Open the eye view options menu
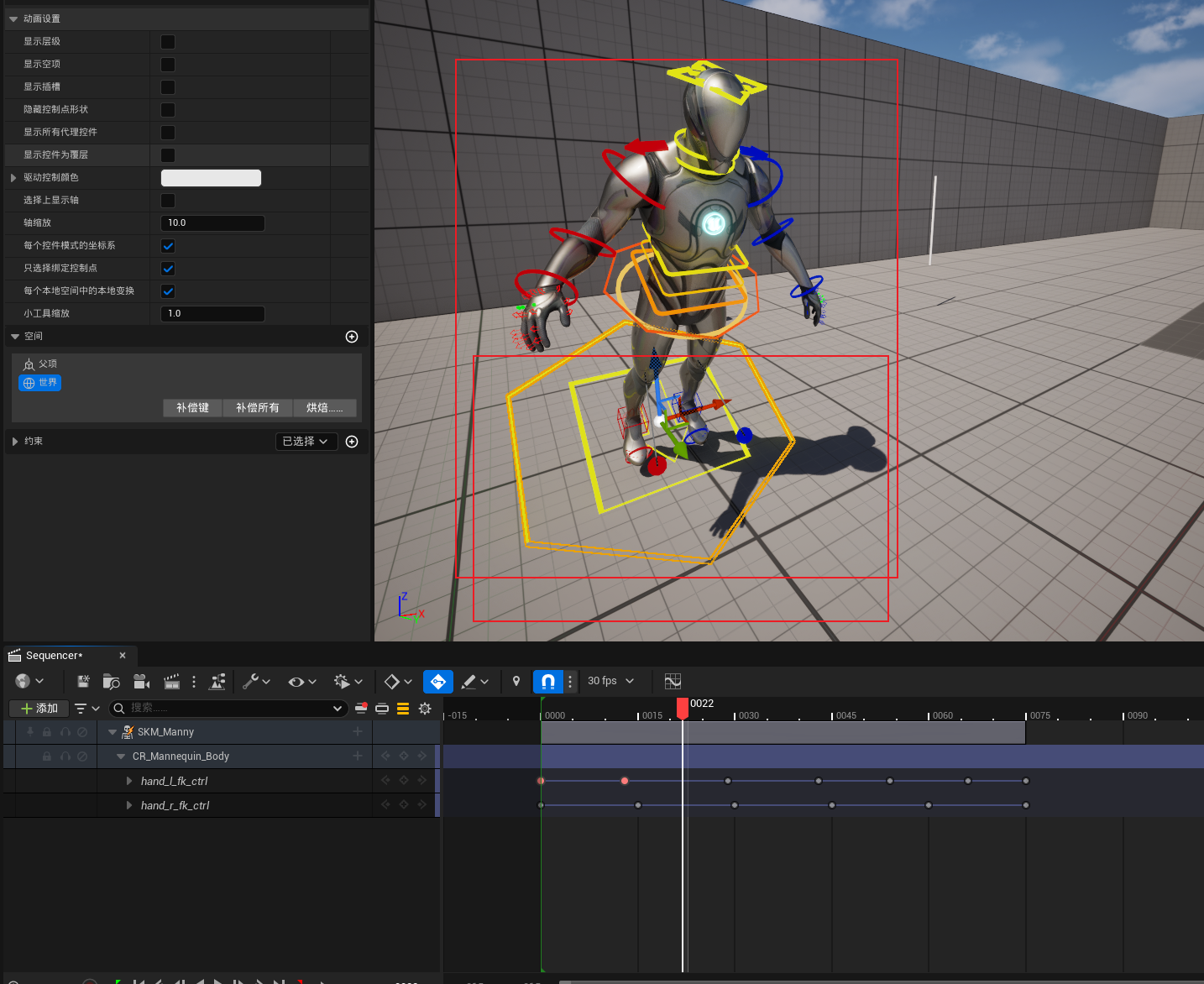Viewport: 1204px width, 984px height. (301, 682)
